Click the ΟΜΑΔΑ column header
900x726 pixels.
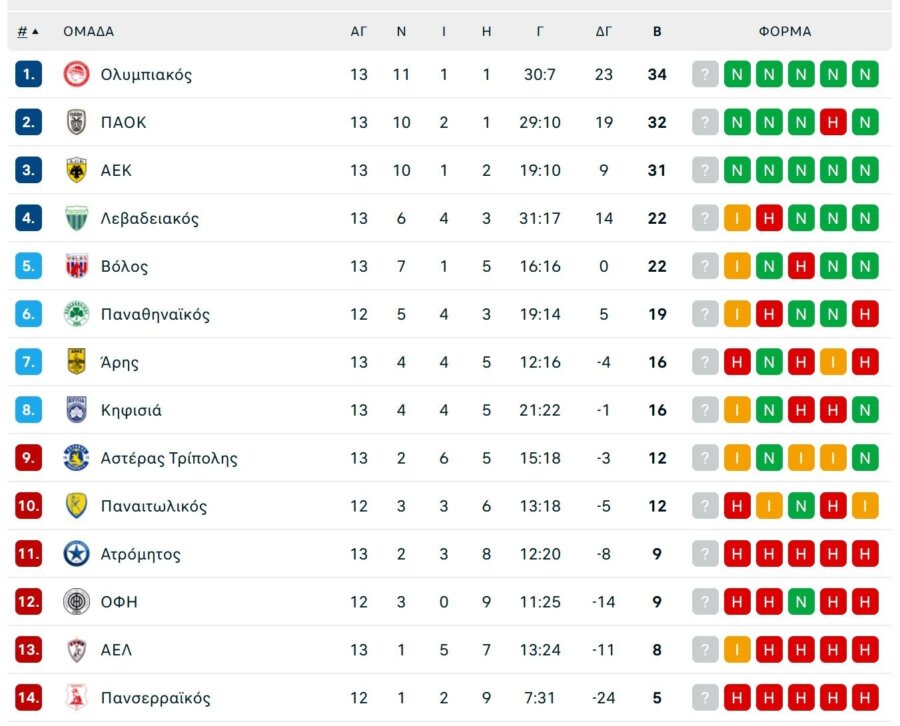pos(89,31)
